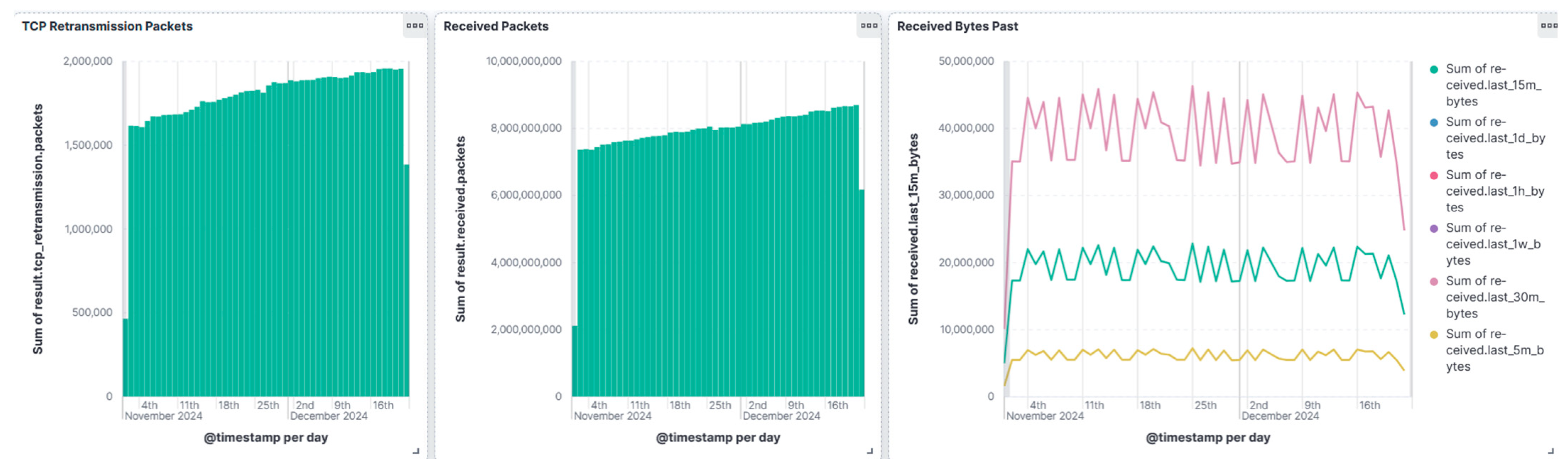The height and width of the screenshot is (467, 1568).
Task: Click the Received Bytes Past panel title
Action: pyautogui.click(x=957, y=26)
